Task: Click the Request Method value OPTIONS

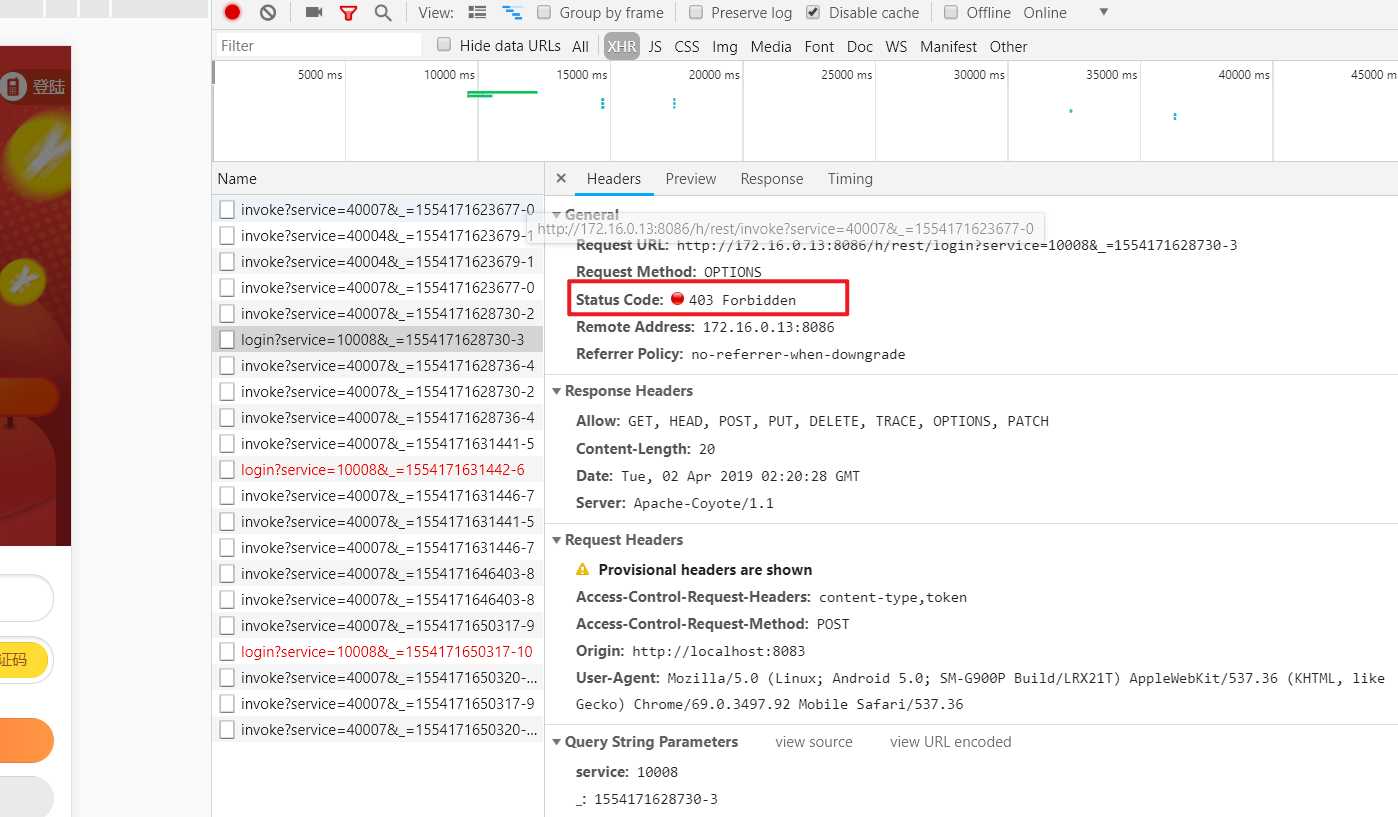Action: [x=732, y=272]
